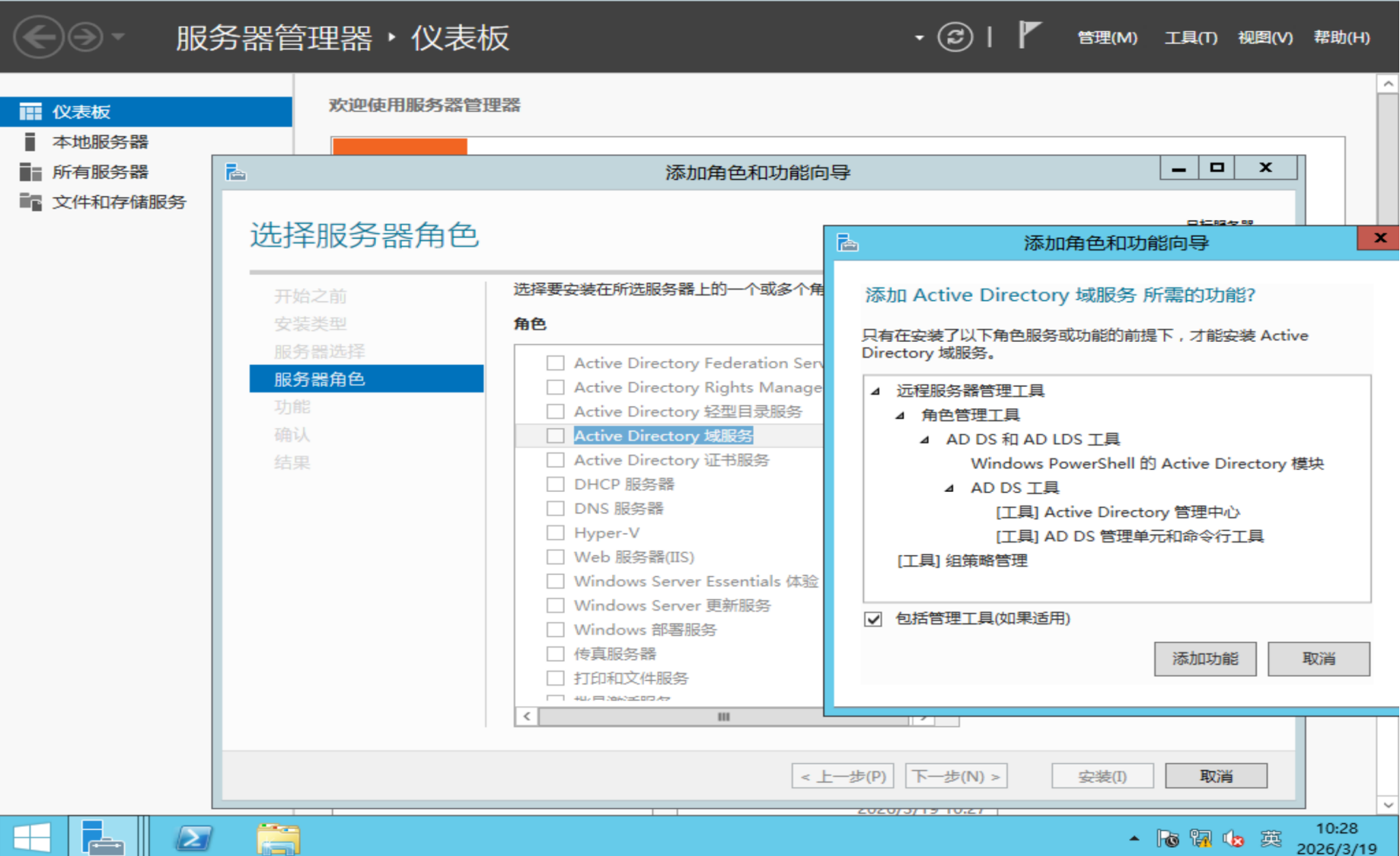The image size is (1400, 856).
Task: Open the notifications flag icon
Action: (x=1028, y=35)
